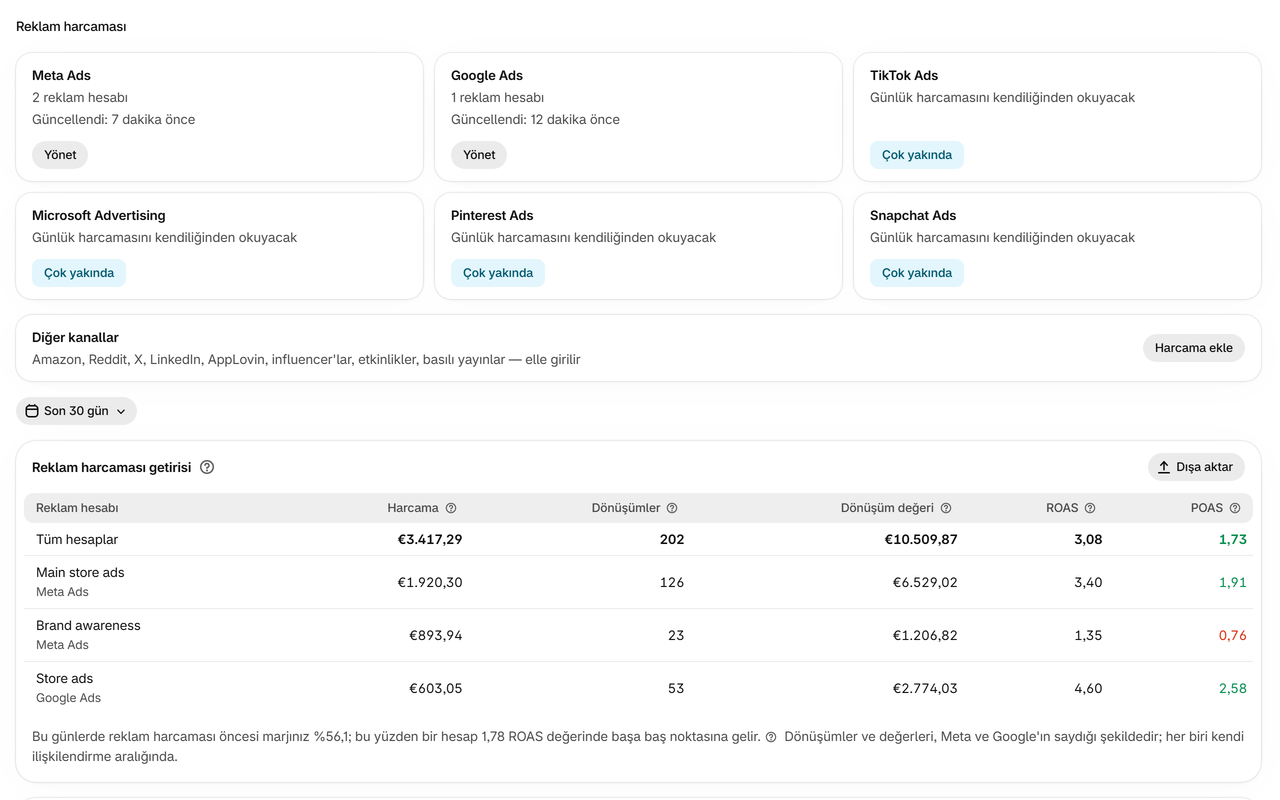The height and width of the screenshot is (800, 1280).
Task: Click Çok yakında badge on Pinterest Ads
Action: [x=498, y=273]
